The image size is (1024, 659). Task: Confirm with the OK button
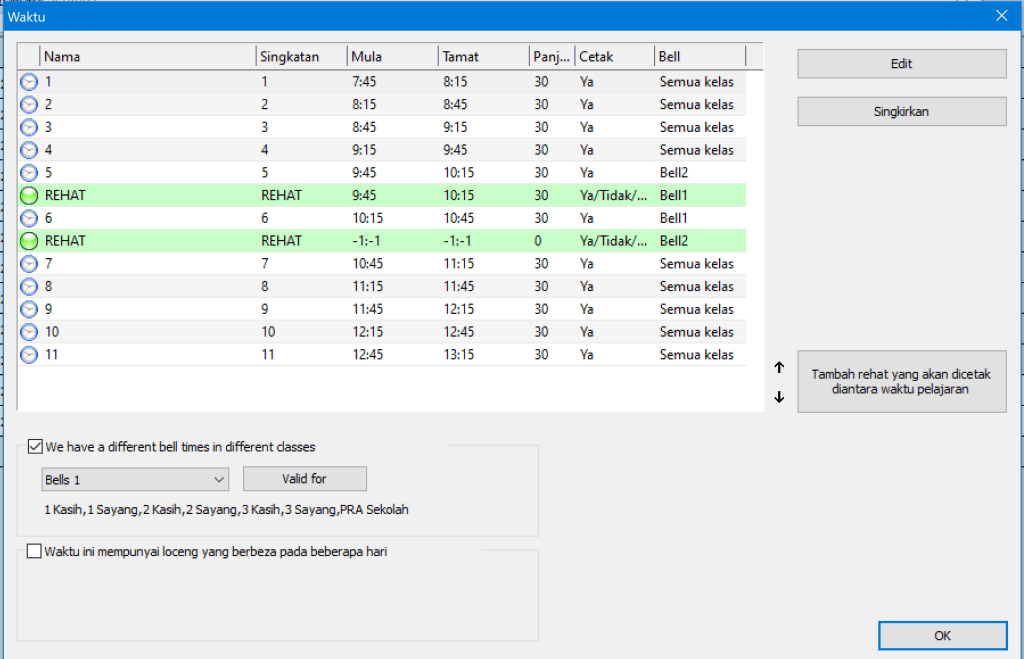(x=942, y=635)
